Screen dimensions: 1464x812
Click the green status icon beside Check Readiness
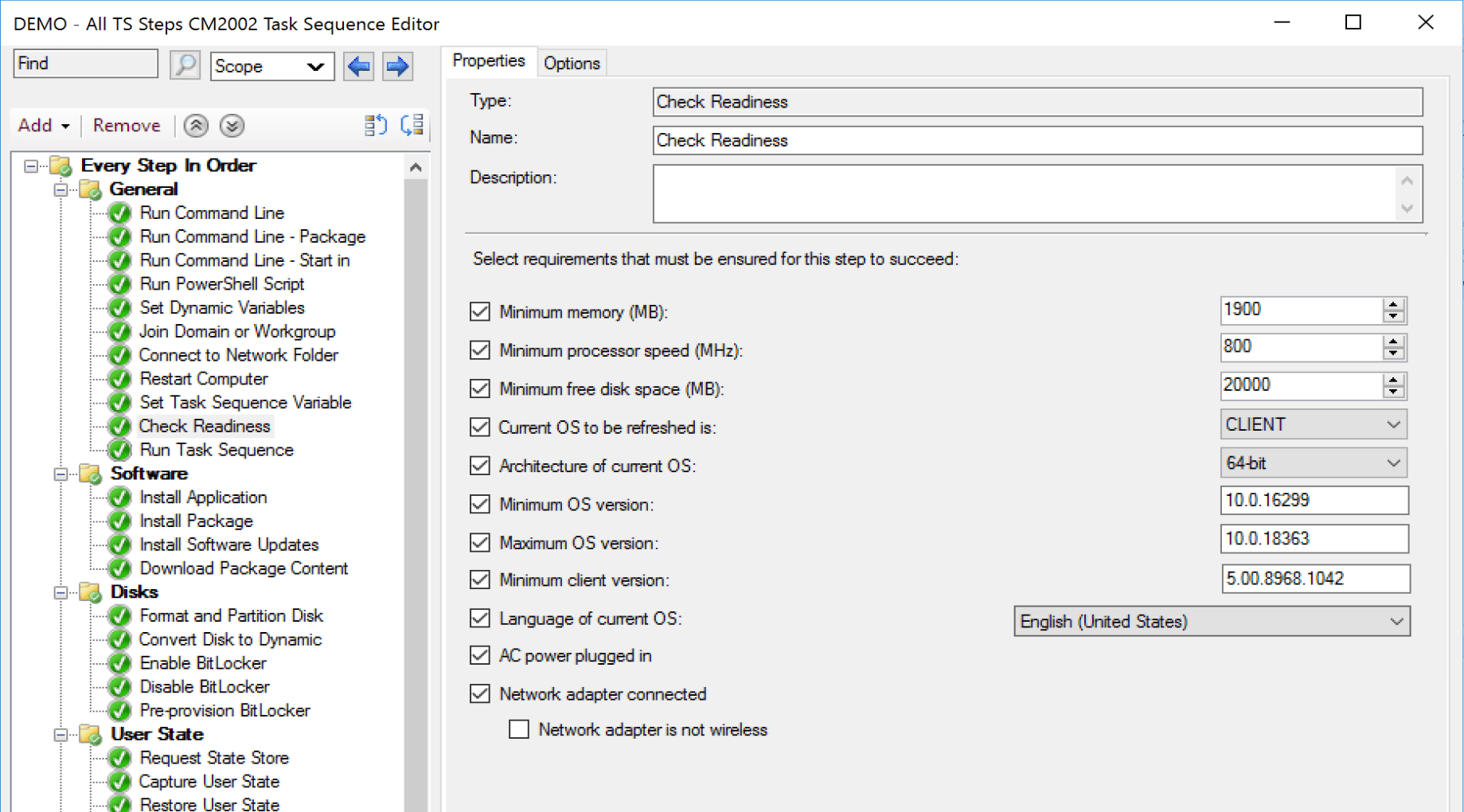(x=119, y=426)
